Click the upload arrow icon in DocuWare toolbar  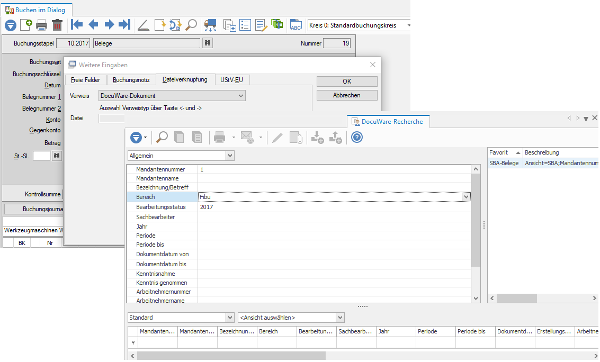click(335, 137)
